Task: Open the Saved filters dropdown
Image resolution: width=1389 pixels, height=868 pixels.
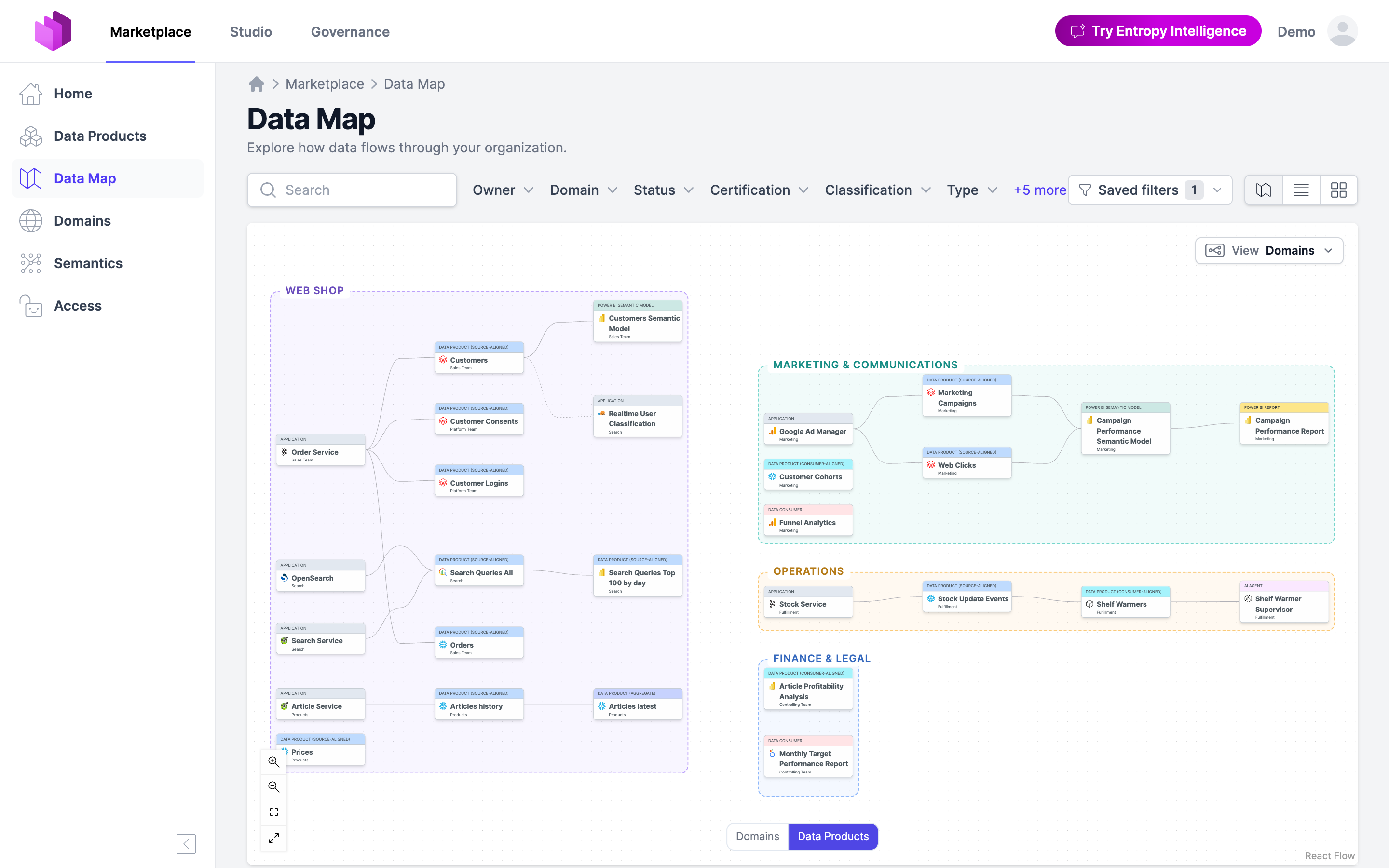Action: tap(1150, 190)
